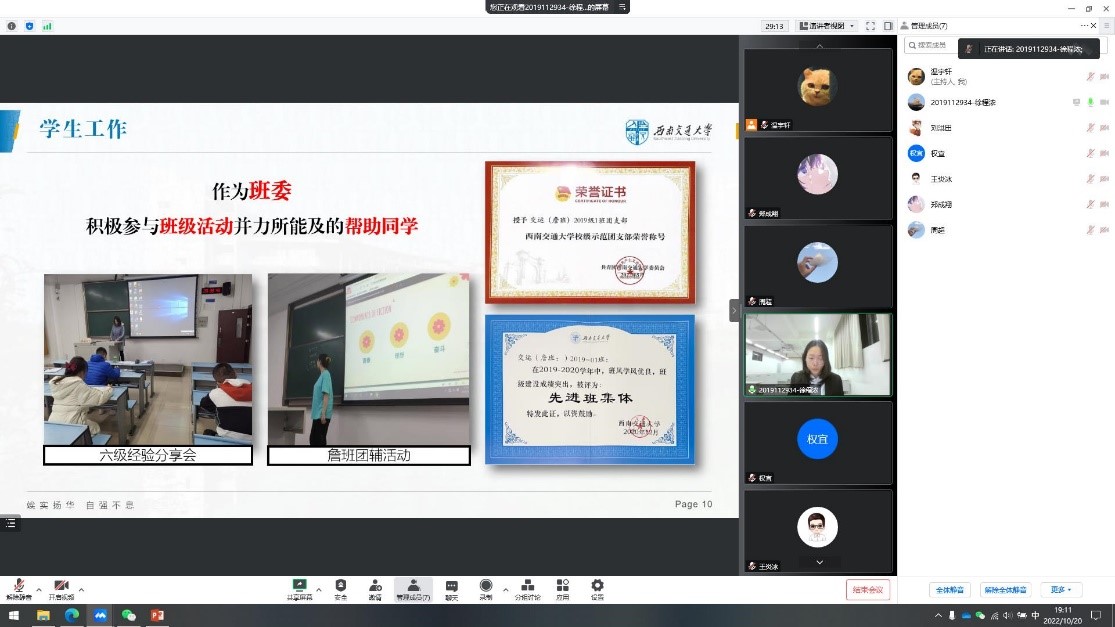Screen dimensions: 1115x627
Task: Toggle microphone for participant 刘翊田
Action: coord(1091,128)
